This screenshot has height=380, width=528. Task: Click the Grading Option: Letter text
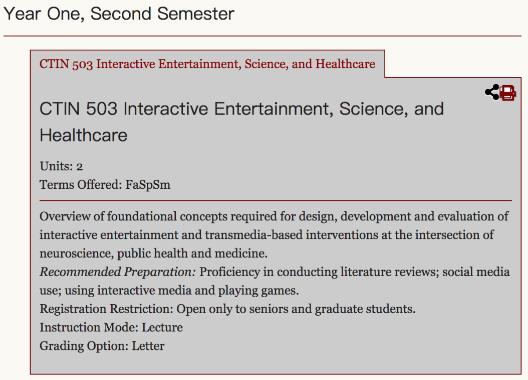pos(102,346)
